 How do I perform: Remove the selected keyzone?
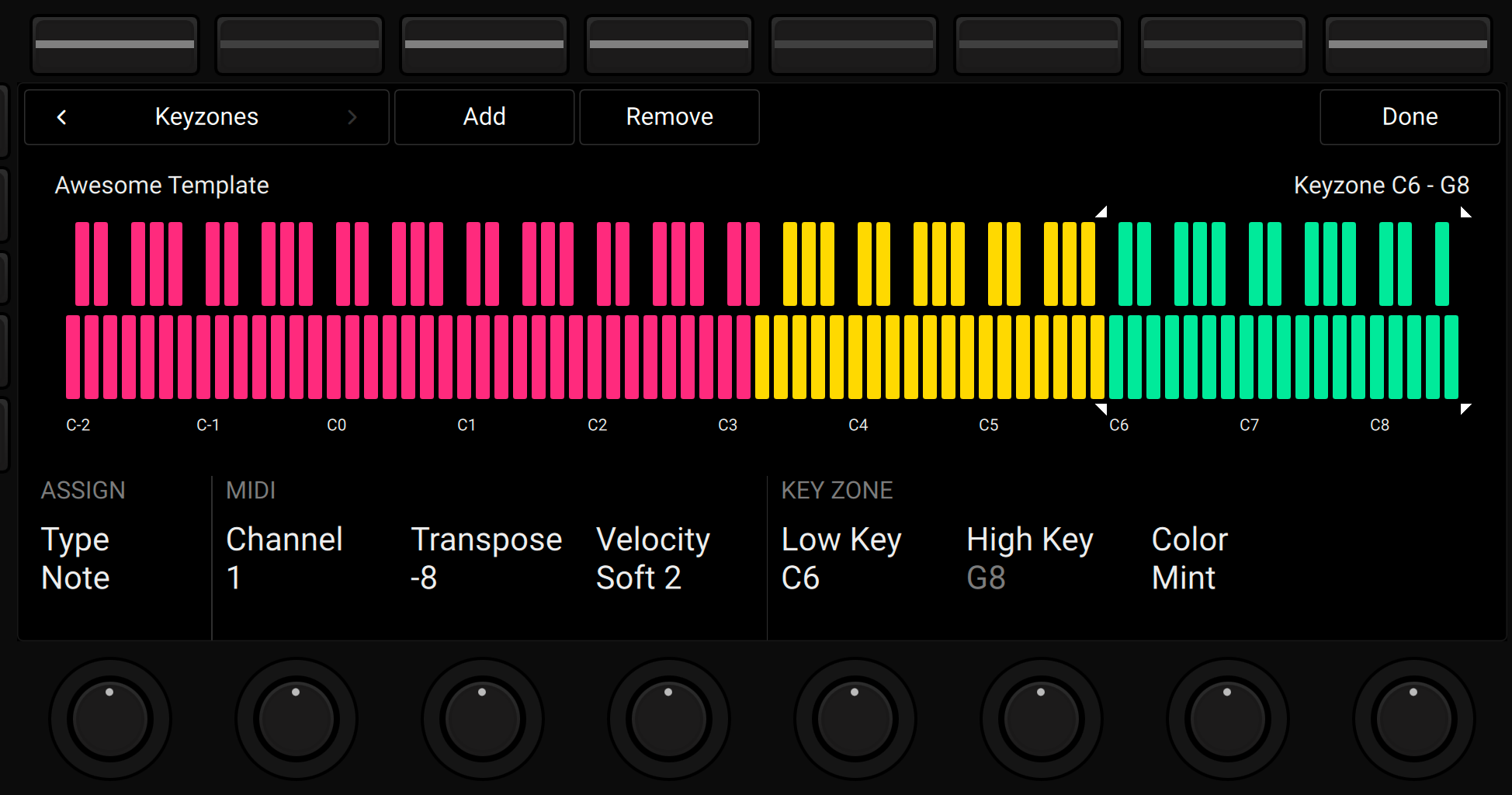[x=668, y=116]
